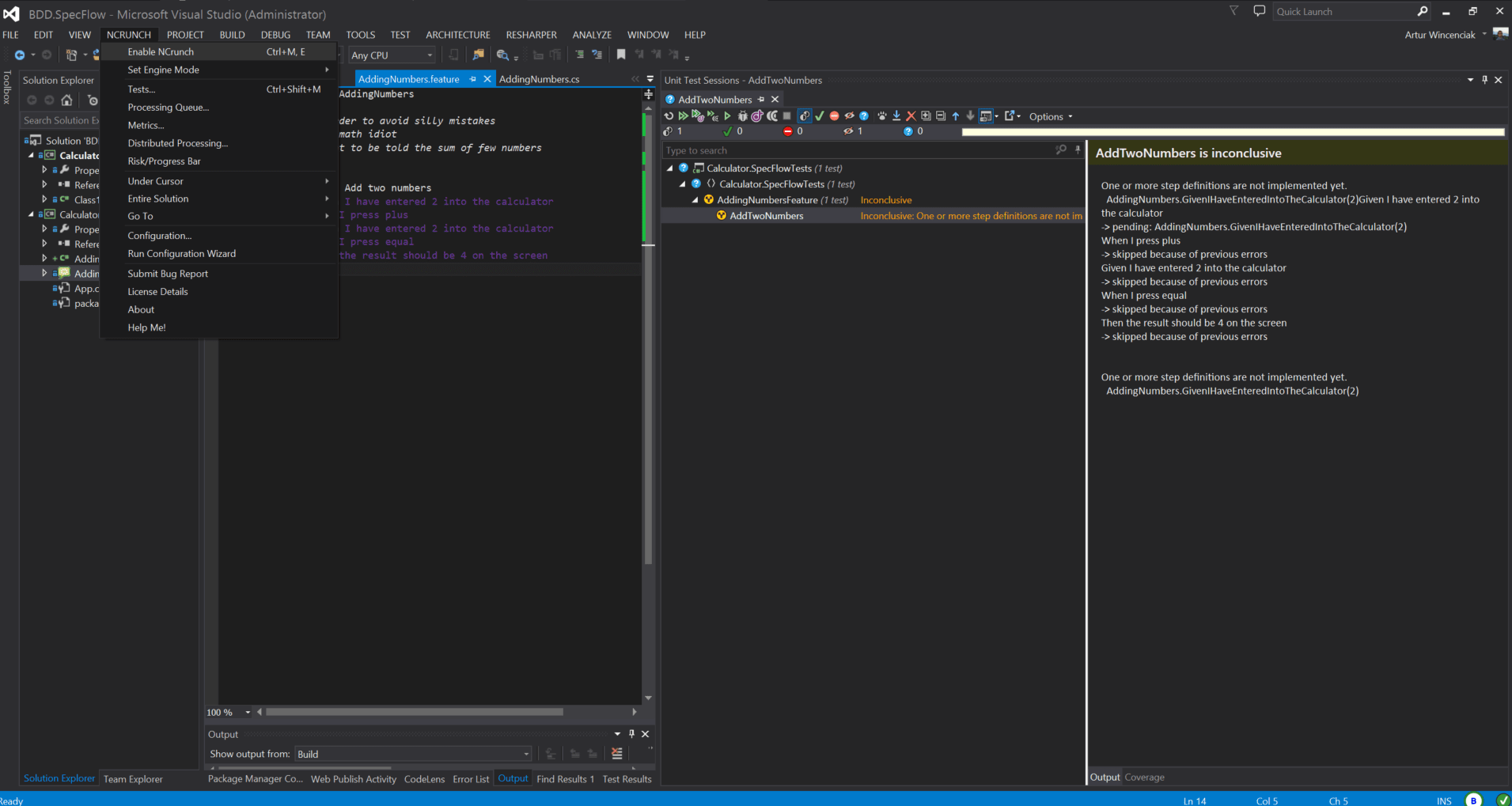Collapse the AddingNumbersFeature test node
Viewport: 1512px width, 806px height.
695,200
